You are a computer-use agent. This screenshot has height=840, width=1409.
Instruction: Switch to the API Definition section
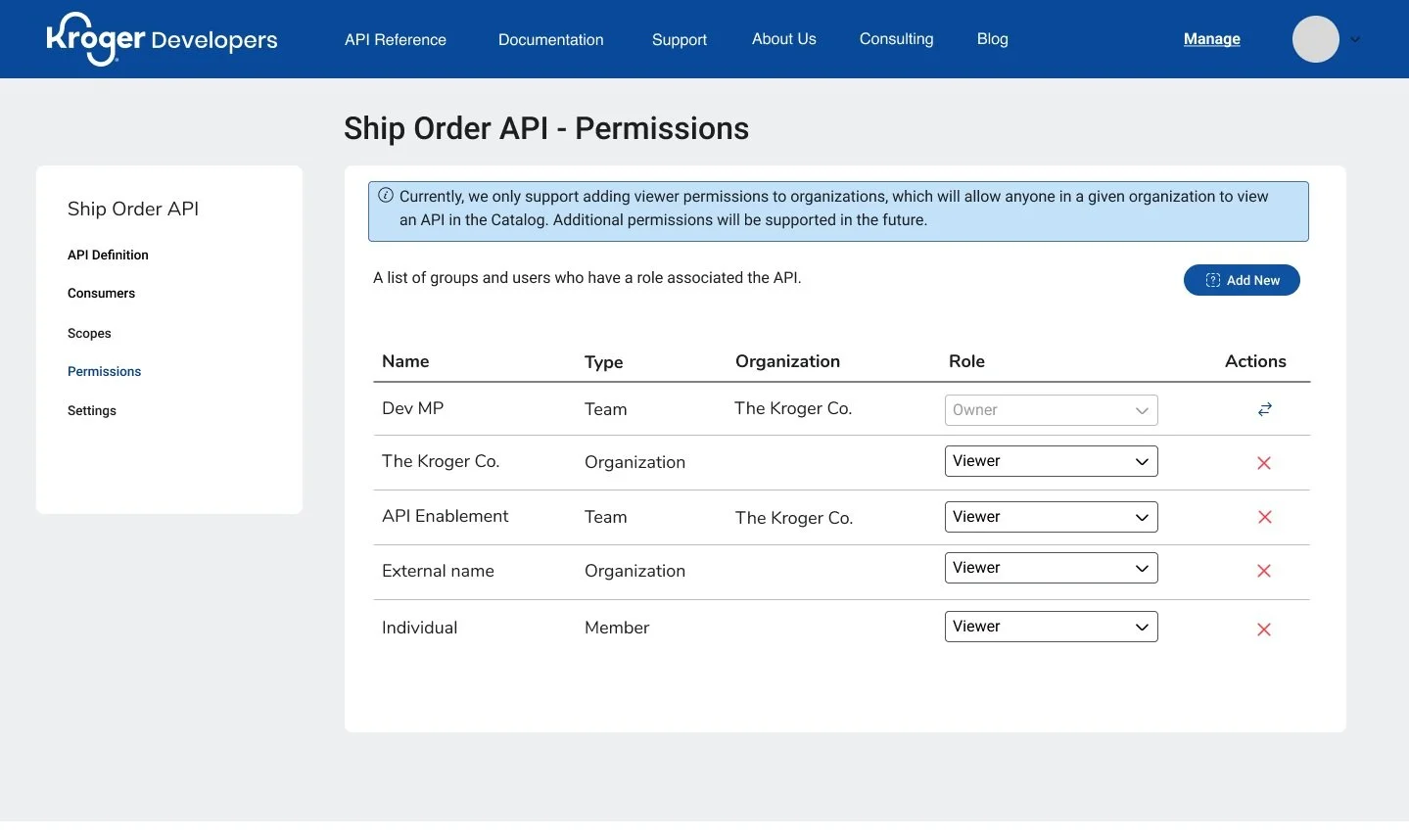pyautogui.click(x=108, y=255)
